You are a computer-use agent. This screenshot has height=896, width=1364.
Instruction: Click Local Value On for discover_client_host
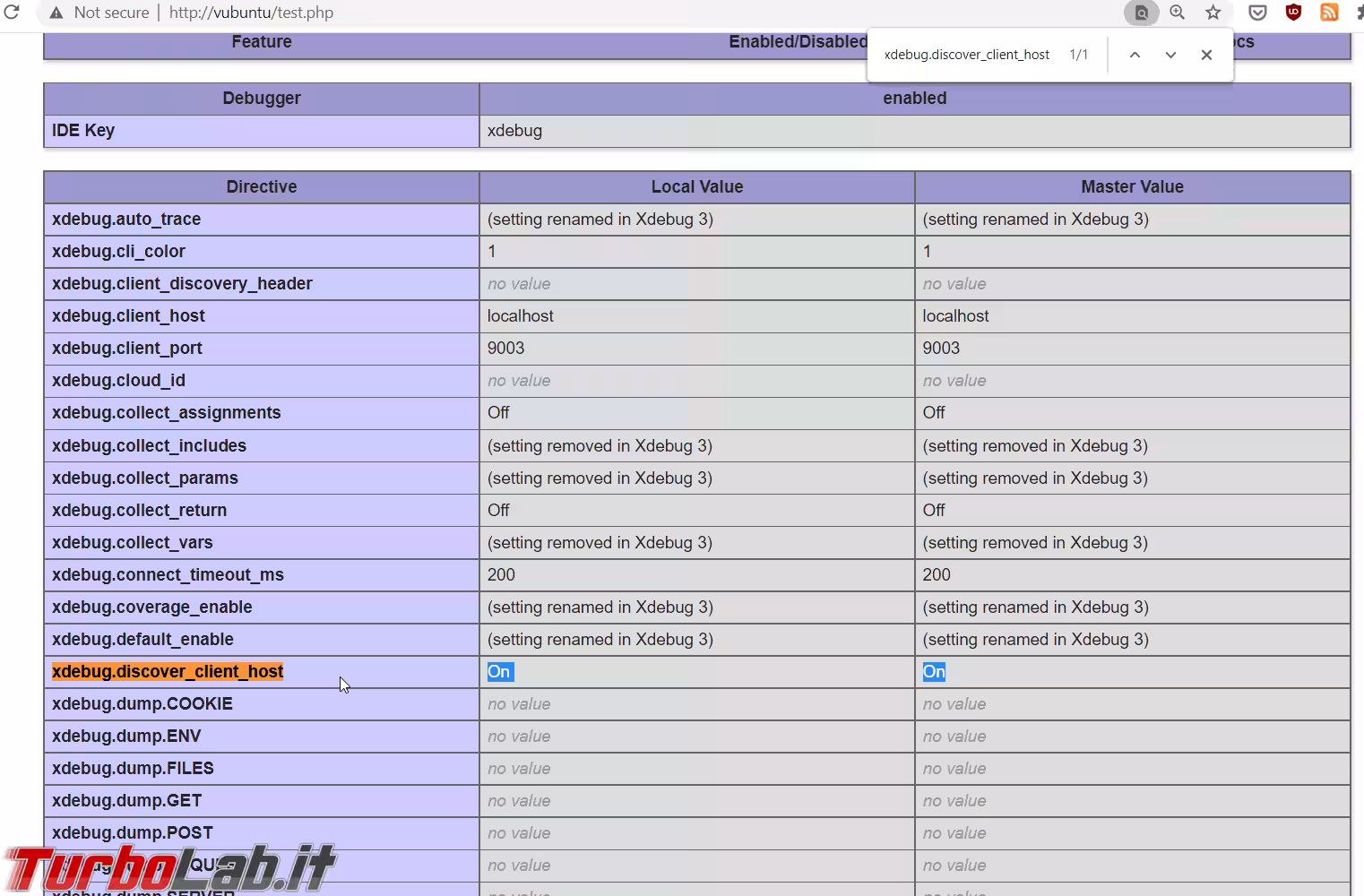tap(499, 672)
